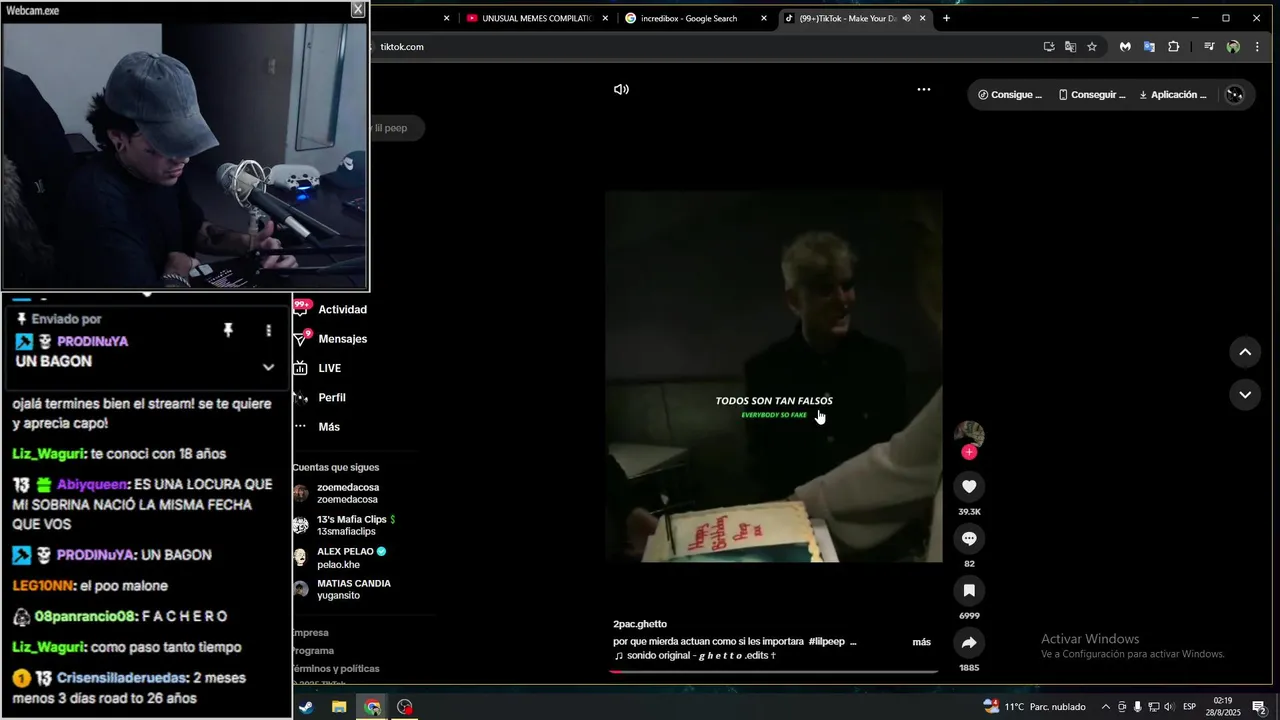This screenshot has height=720, width=1280.
Task: Open followed account MATIAS CANDIA
Action: [x=342, y=589]
